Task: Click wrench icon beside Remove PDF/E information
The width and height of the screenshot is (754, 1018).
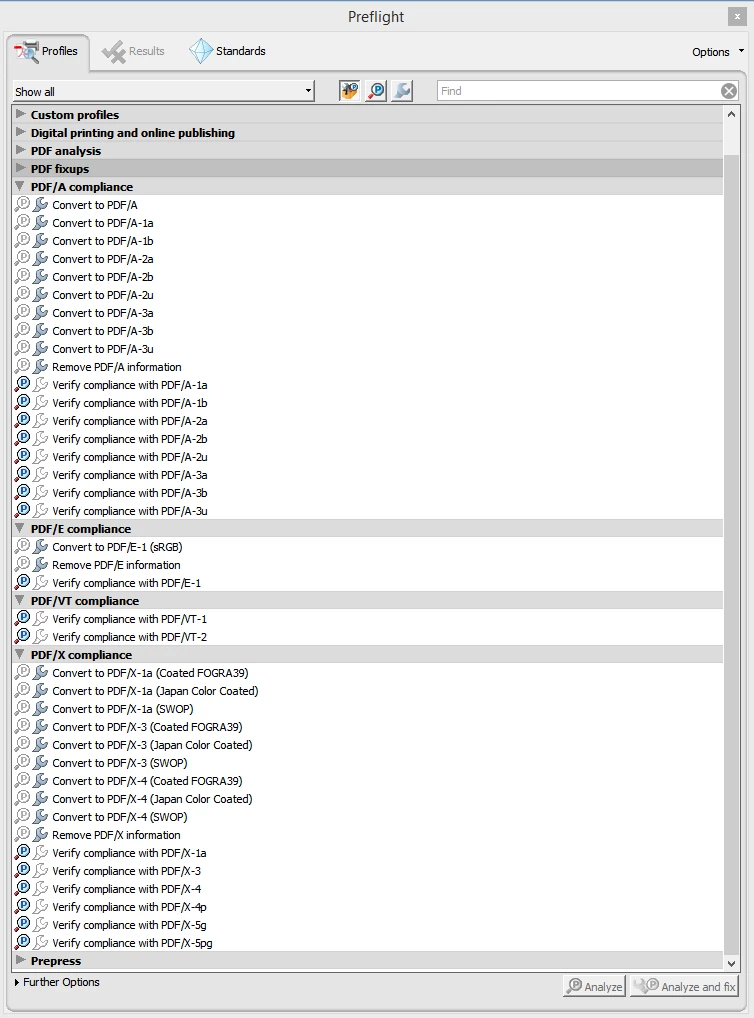Action: pos(41,565)
